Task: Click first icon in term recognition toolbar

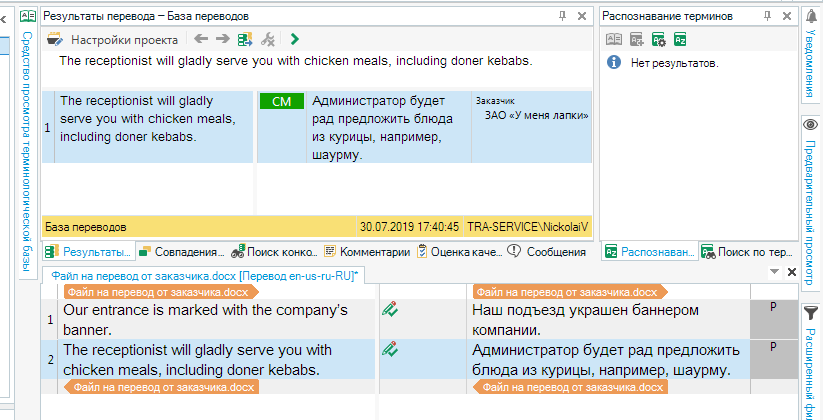Action: [x=614, y=40]
